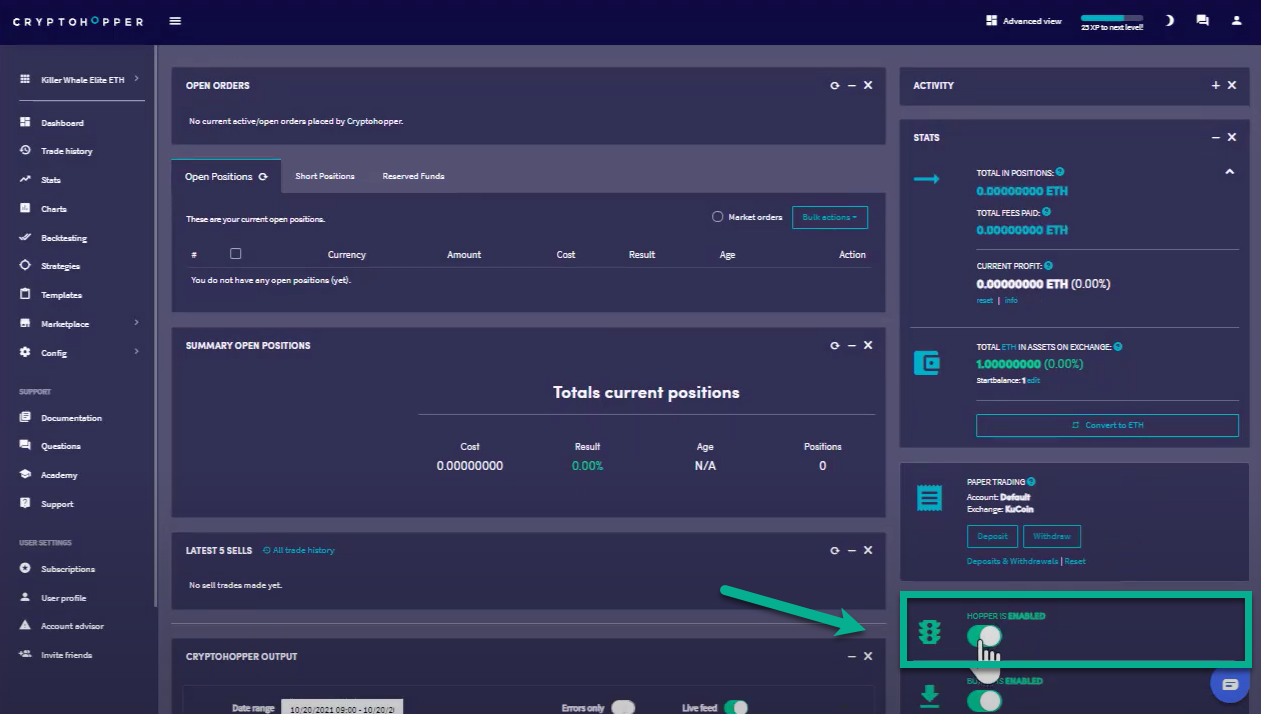The height and width of the screenshot is (714, 1261).
Task: Switch to the Short Positions tab
Action: [324, 176]
